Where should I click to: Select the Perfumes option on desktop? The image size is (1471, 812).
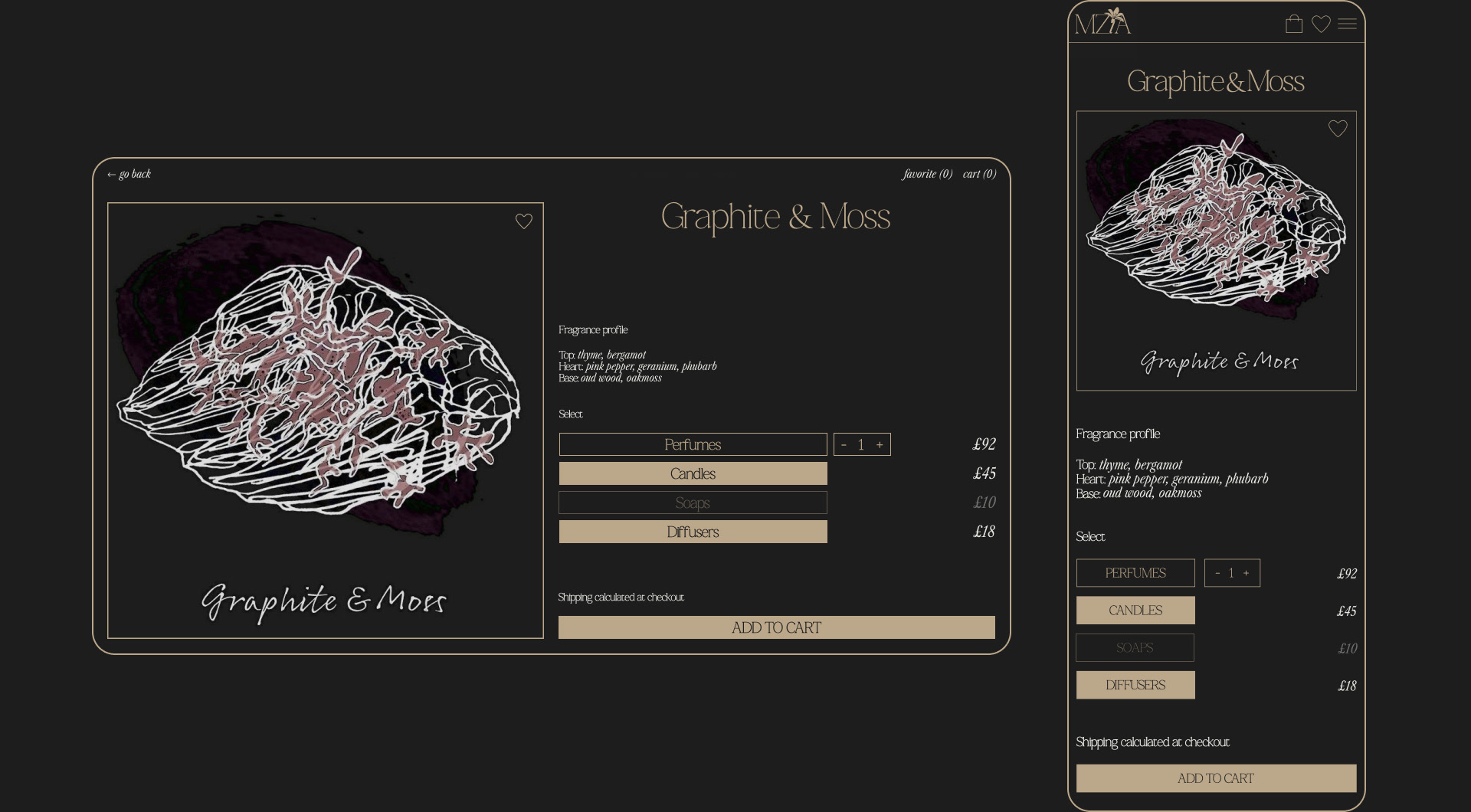point(693,445)
